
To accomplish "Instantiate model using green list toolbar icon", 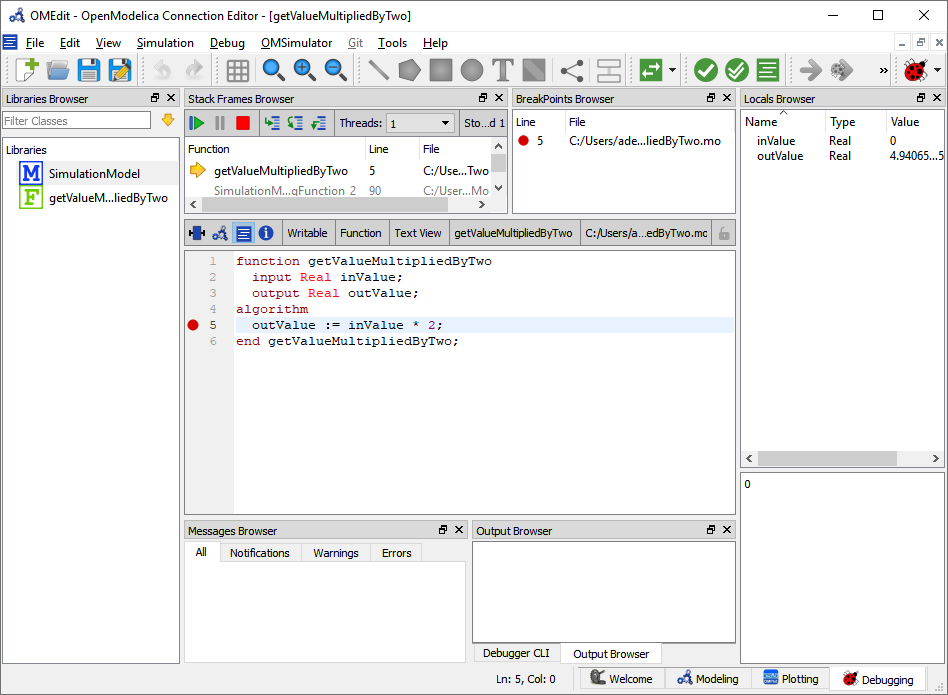I will (x=766, y=70).
